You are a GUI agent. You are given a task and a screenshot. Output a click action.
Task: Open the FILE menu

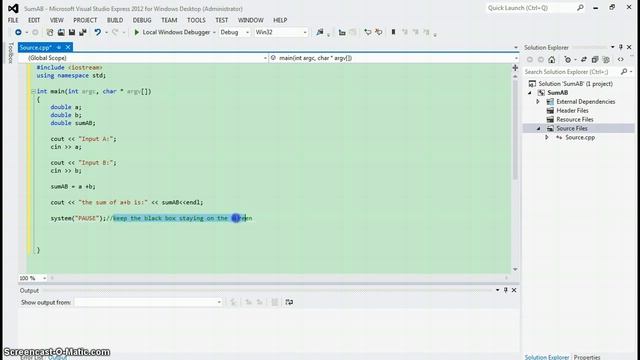13,20
